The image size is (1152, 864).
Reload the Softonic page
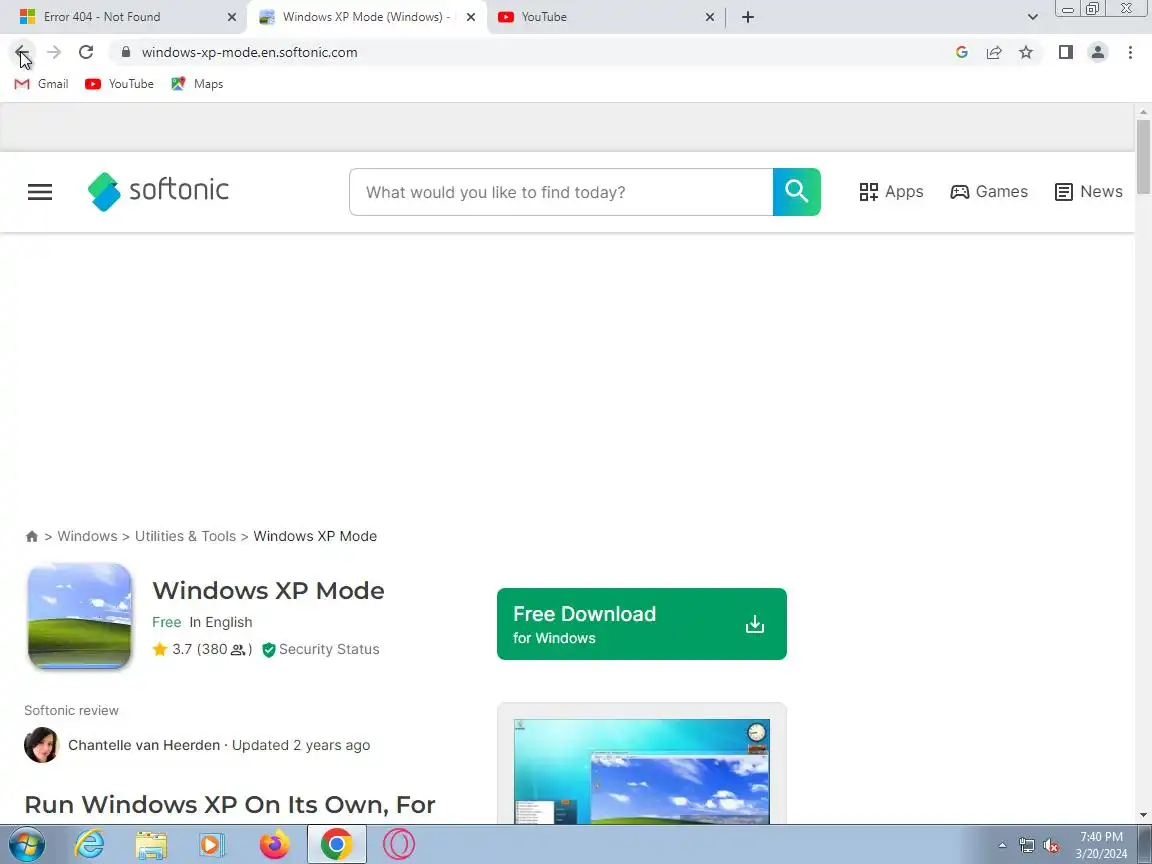[86, 52]
